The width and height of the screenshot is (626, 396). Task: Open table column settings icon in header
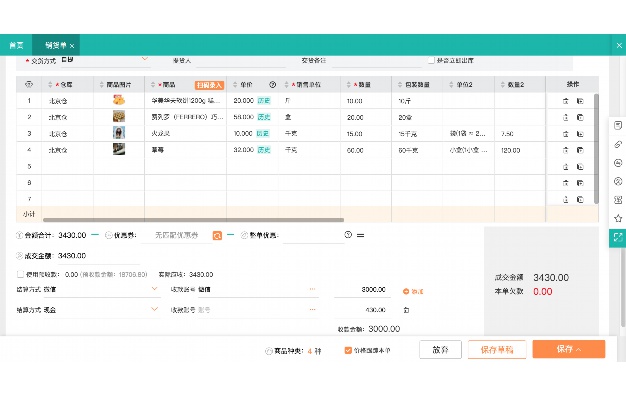click(29, 85)
